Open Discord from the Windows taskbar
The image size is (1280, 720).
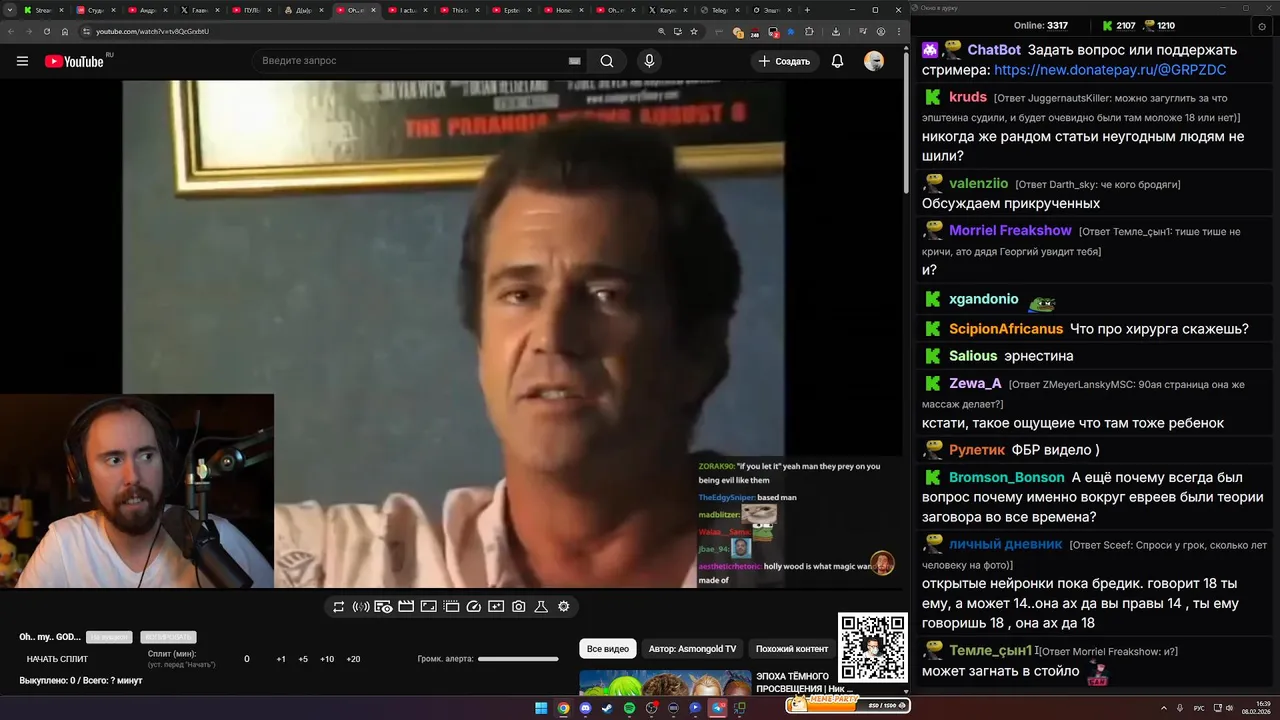tap(585, 708)
